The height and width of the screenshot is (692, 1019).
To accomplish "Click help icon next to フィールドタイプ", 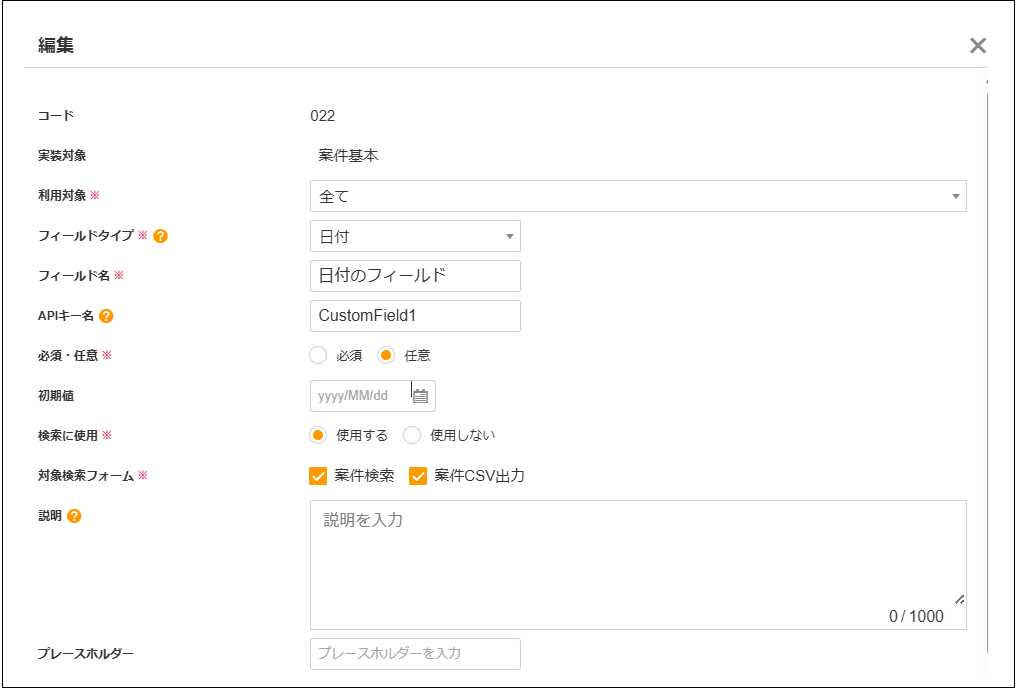I will (x=160, y=236).
